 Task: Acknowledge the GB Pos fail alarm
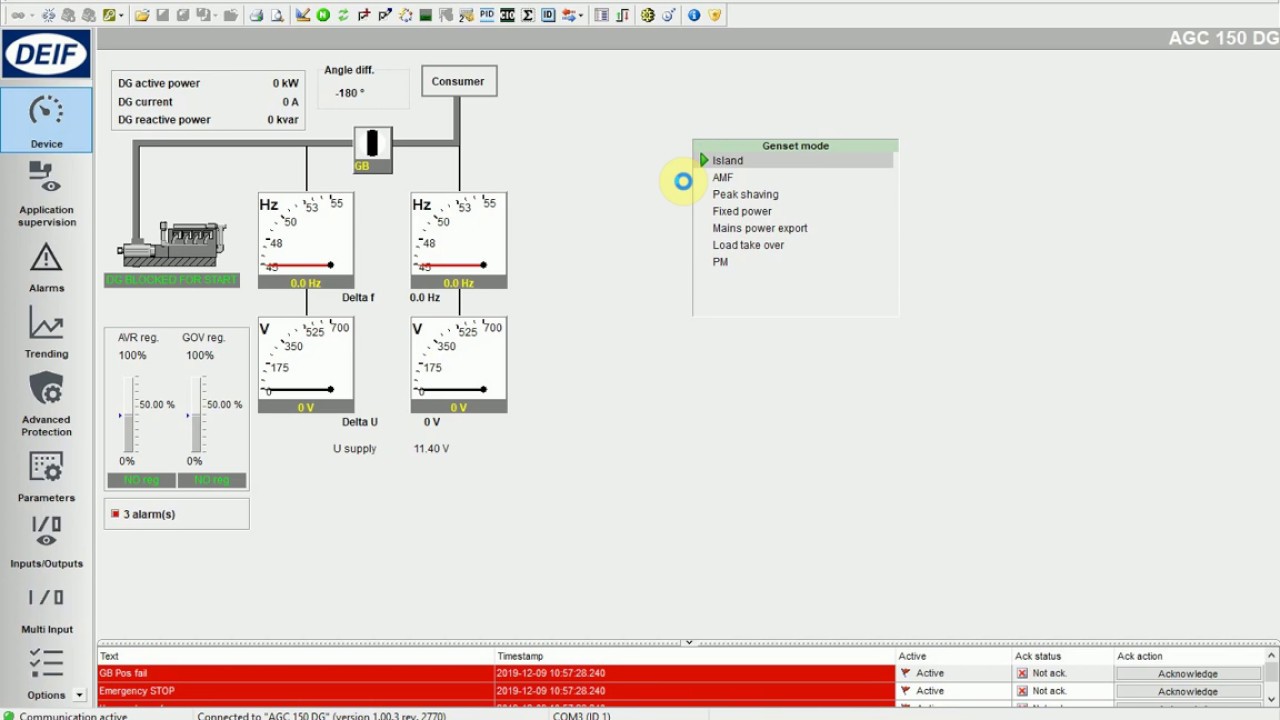1188,674
